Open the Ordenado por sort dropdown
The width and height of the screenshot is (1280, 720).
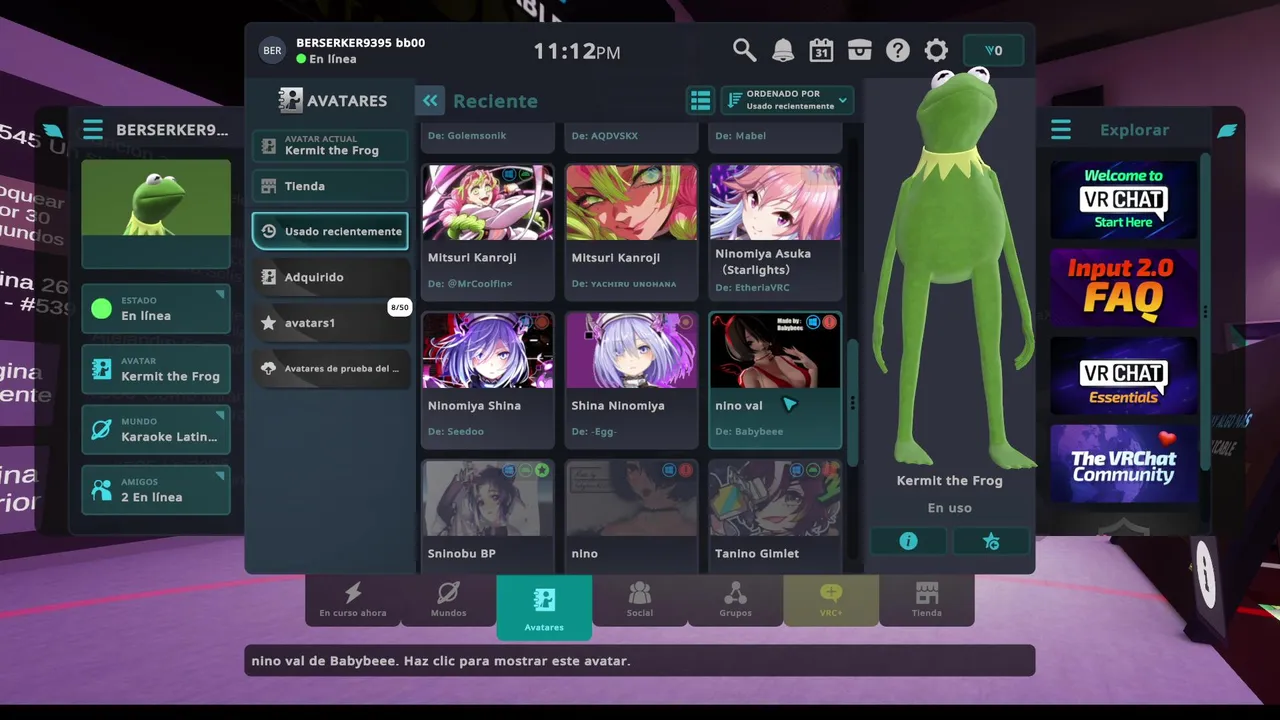click(x=787, y=100)
